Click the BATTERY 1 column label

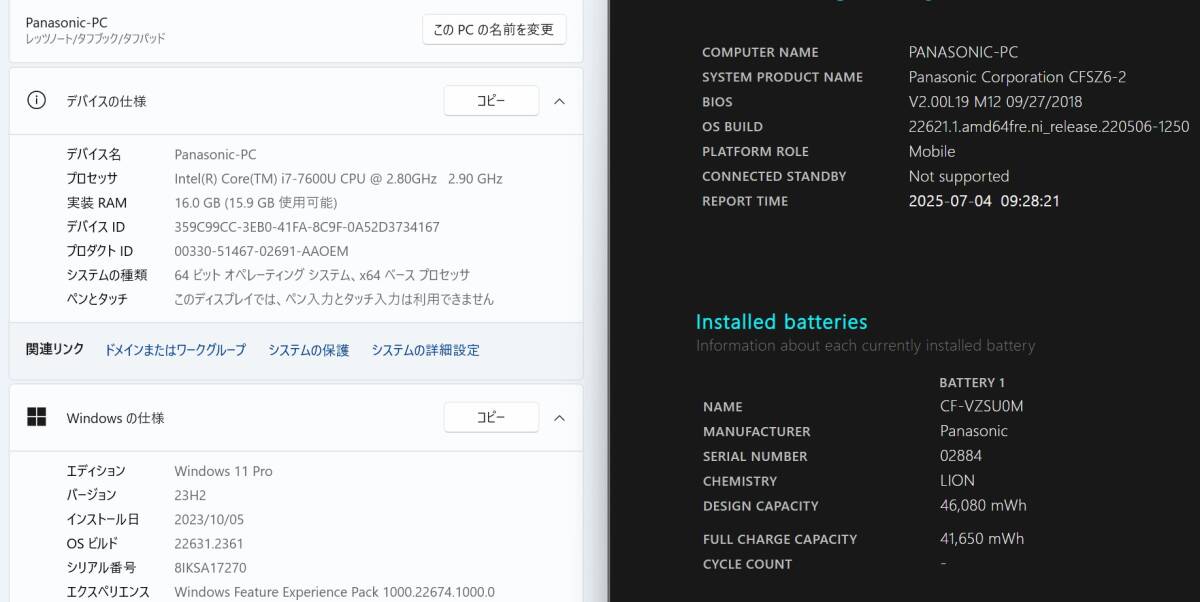(972, 382)
